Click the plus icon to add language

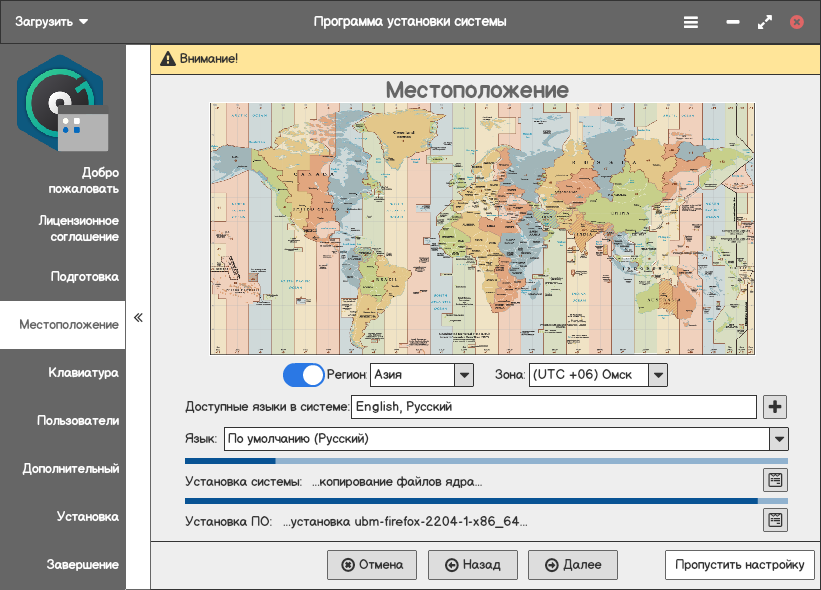(775, 407)
